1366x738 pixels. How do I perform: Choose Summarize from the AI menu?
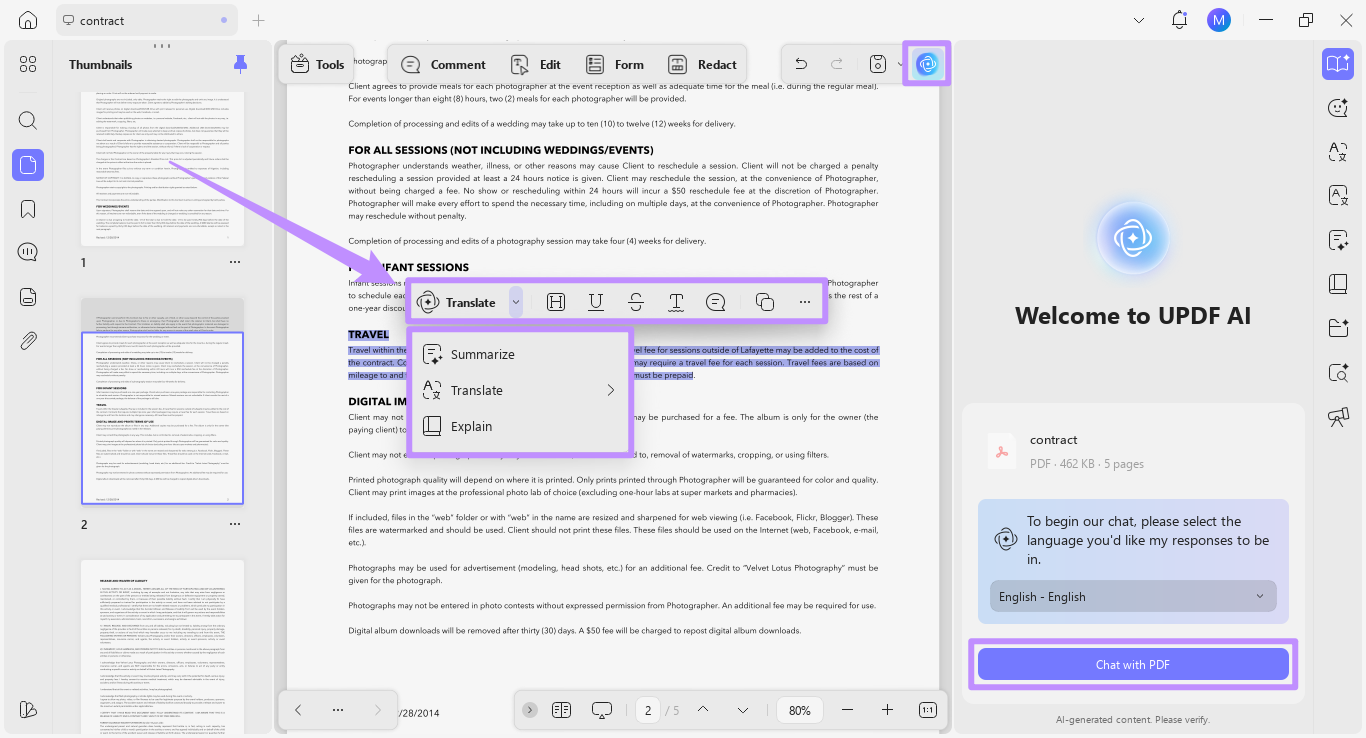[x=520, y=354]
